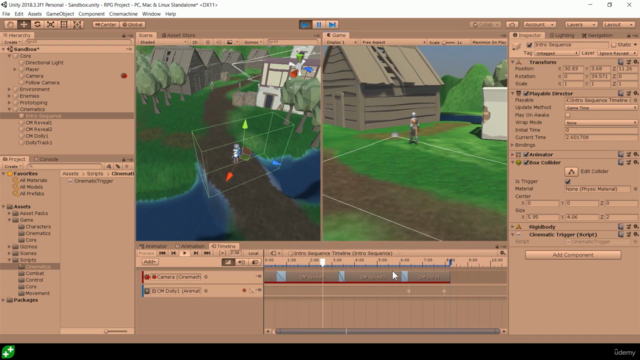
Task: Go to next frame in Timeline
Action: tap(196, 253)
